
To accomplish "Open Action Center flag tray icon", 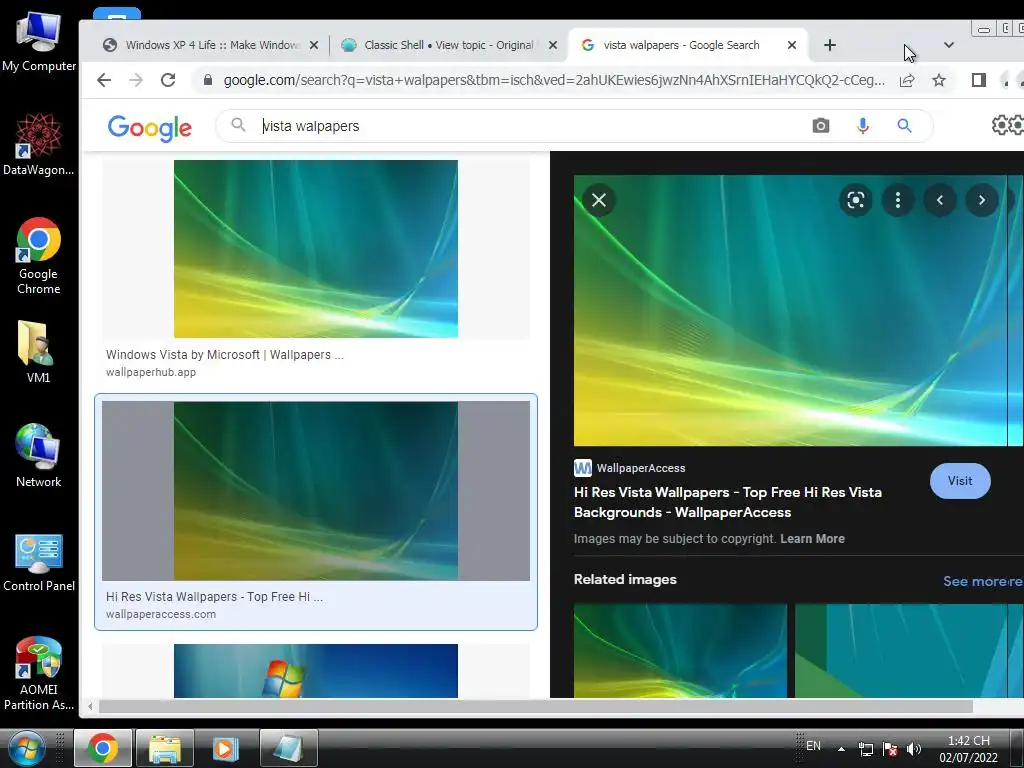I will click(889, 749).
